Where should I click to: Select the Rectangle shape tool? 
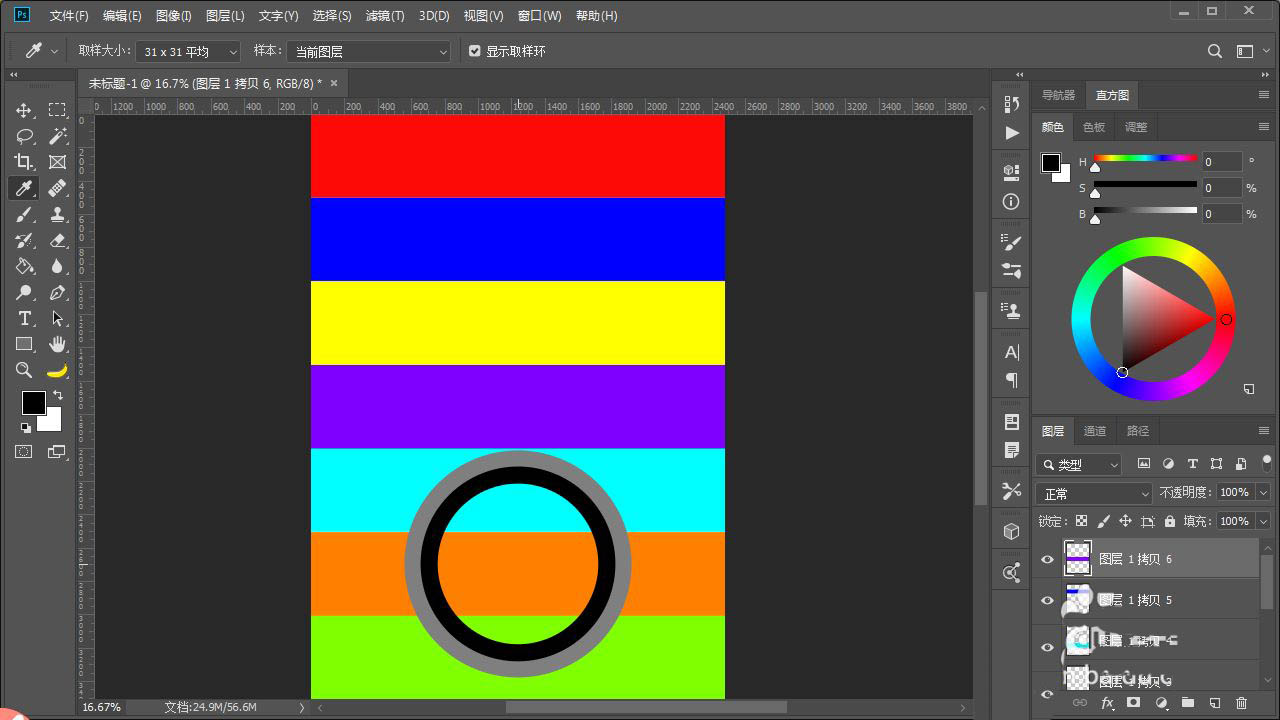24,344
